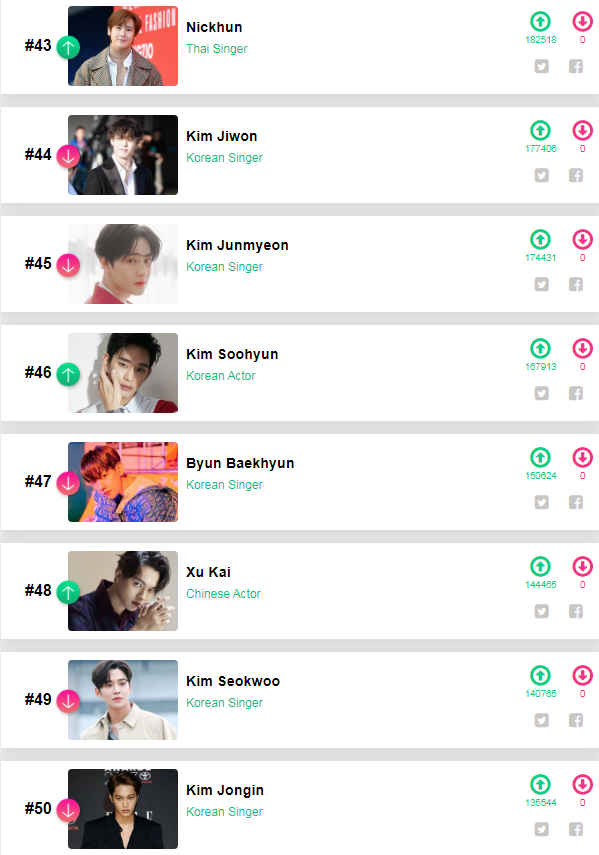Downvote Kim Jiwon with the pink arrow
Screen dimensions: 599x855
pyautogui.click(x=582, y=130)
